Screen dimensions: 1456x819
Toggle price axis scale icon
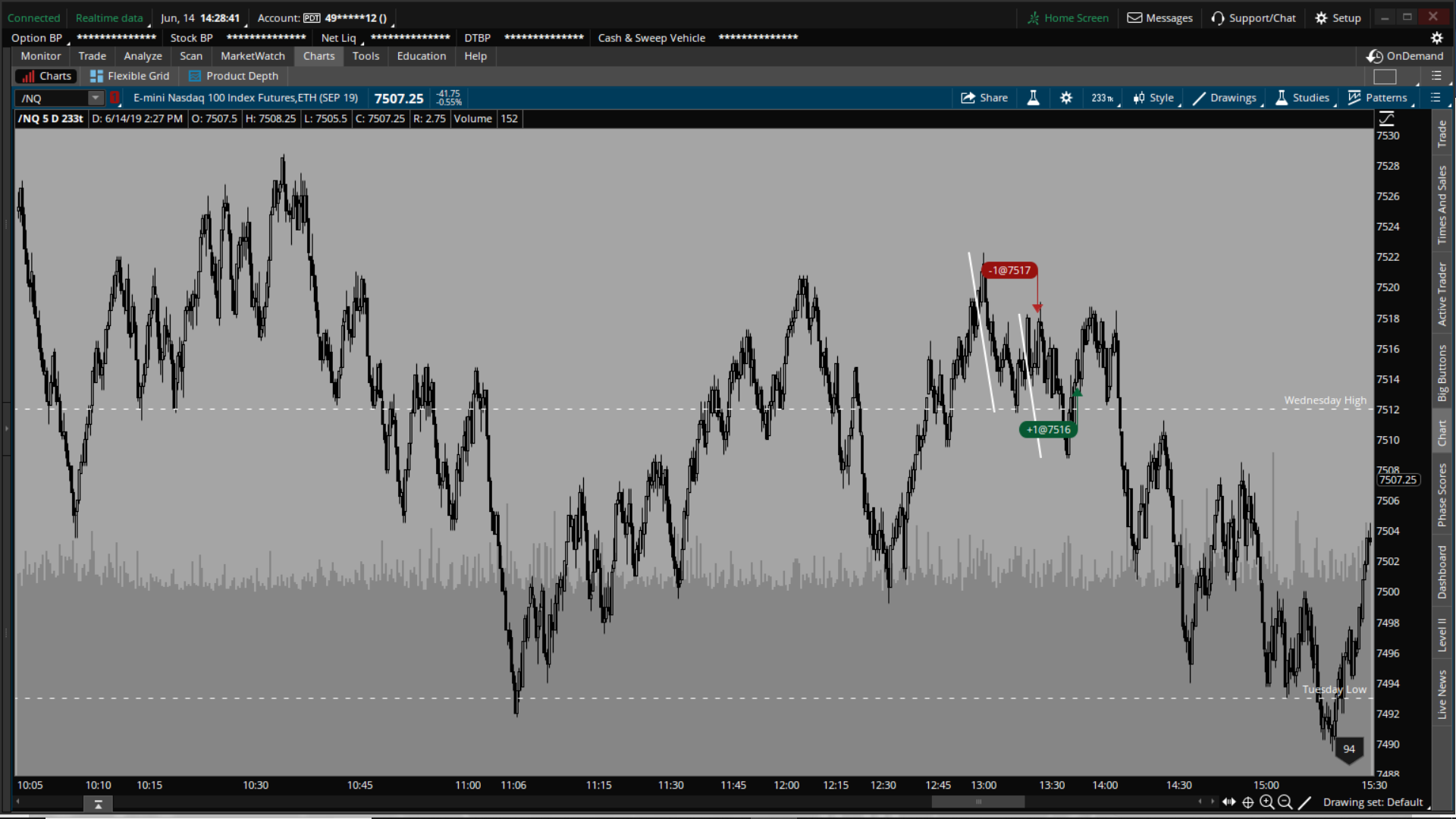coord(1387,118)
